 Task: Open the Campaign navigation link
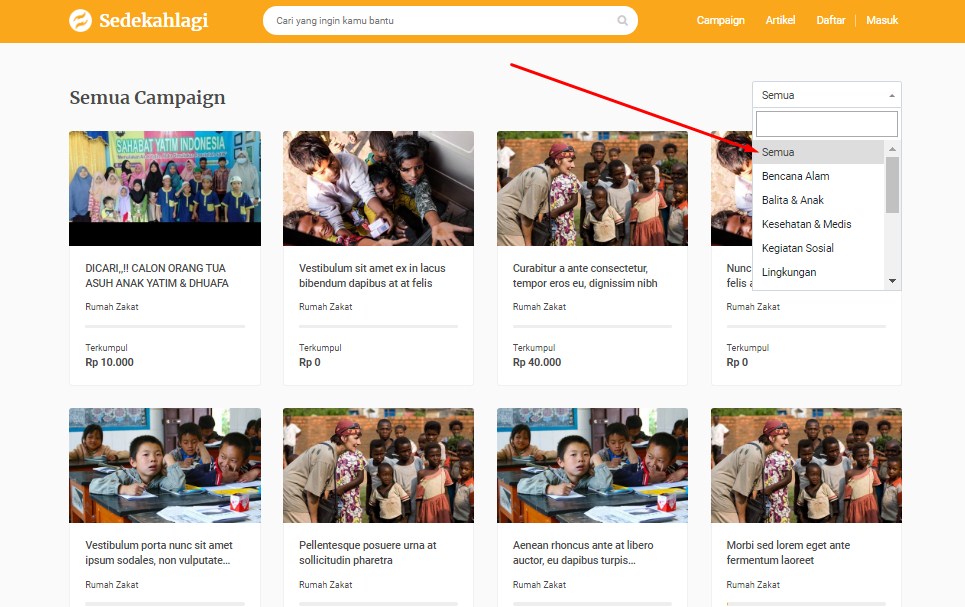click(x=720, y=20)
